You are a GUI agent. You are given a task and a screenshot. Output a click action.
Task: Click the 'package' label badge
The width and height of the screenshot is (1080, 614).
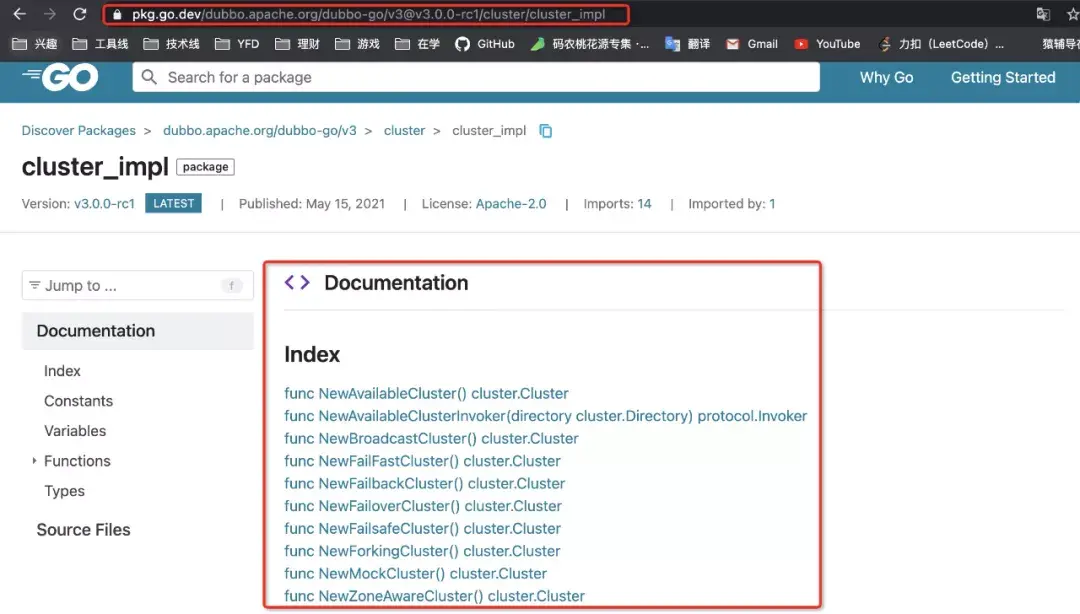[205, 167]
